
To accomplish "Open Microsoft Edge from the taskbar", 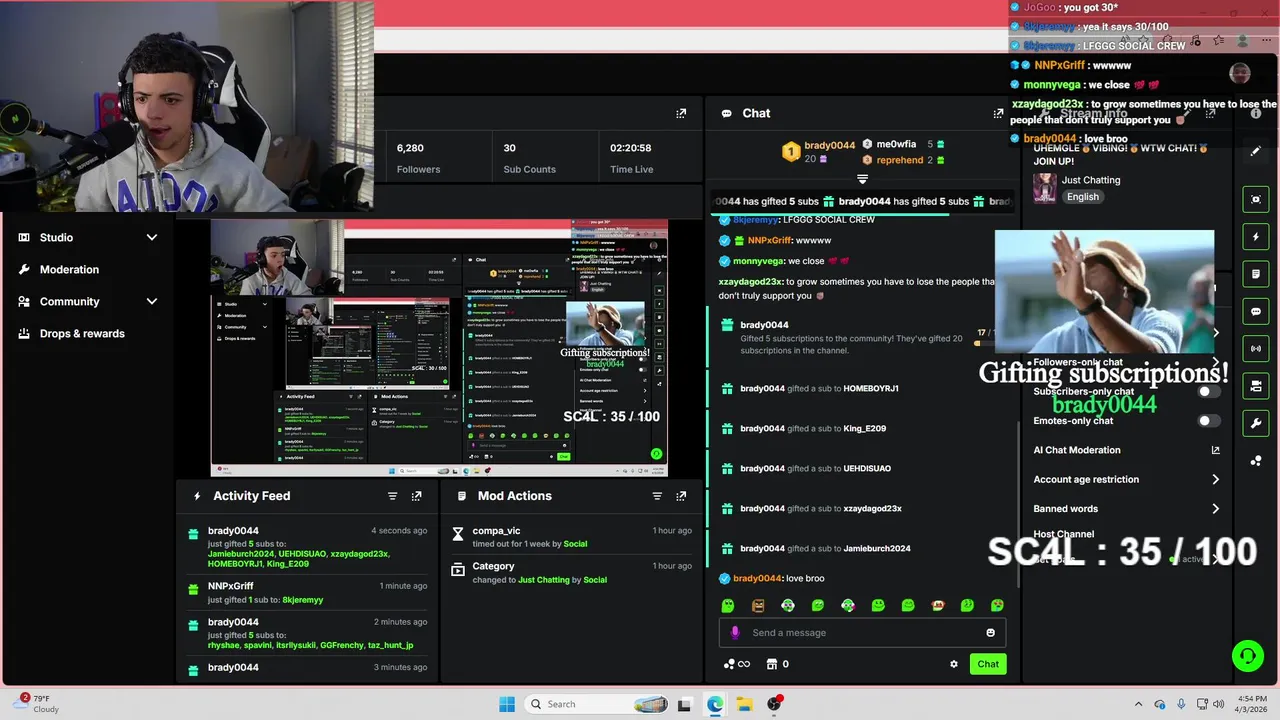I will pos(715,704).
